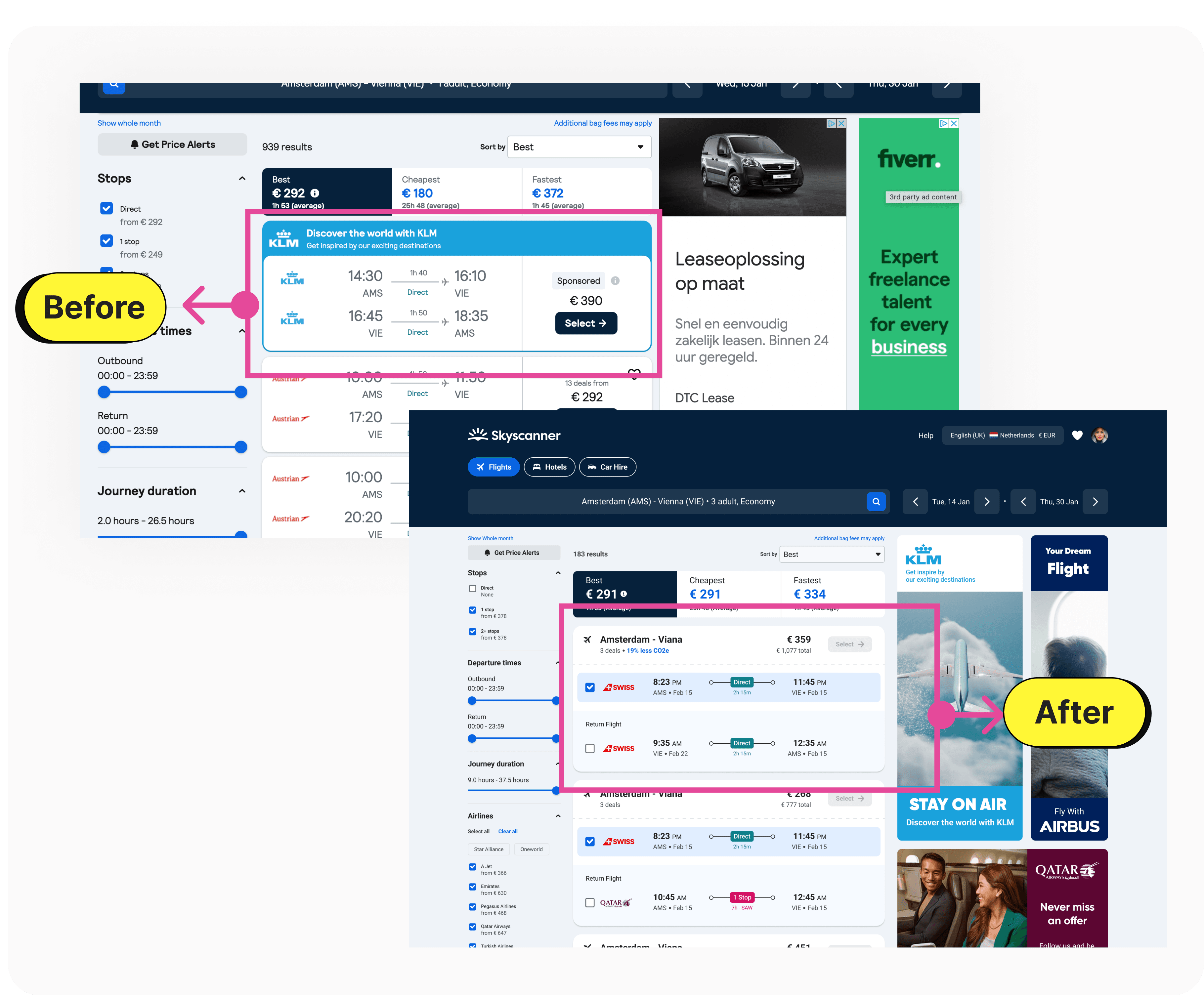Viewport: 1204px width, 995px height.
Task: Click the Amsterdam - Vienna 3 adult search field
Action: coord(678,502)
